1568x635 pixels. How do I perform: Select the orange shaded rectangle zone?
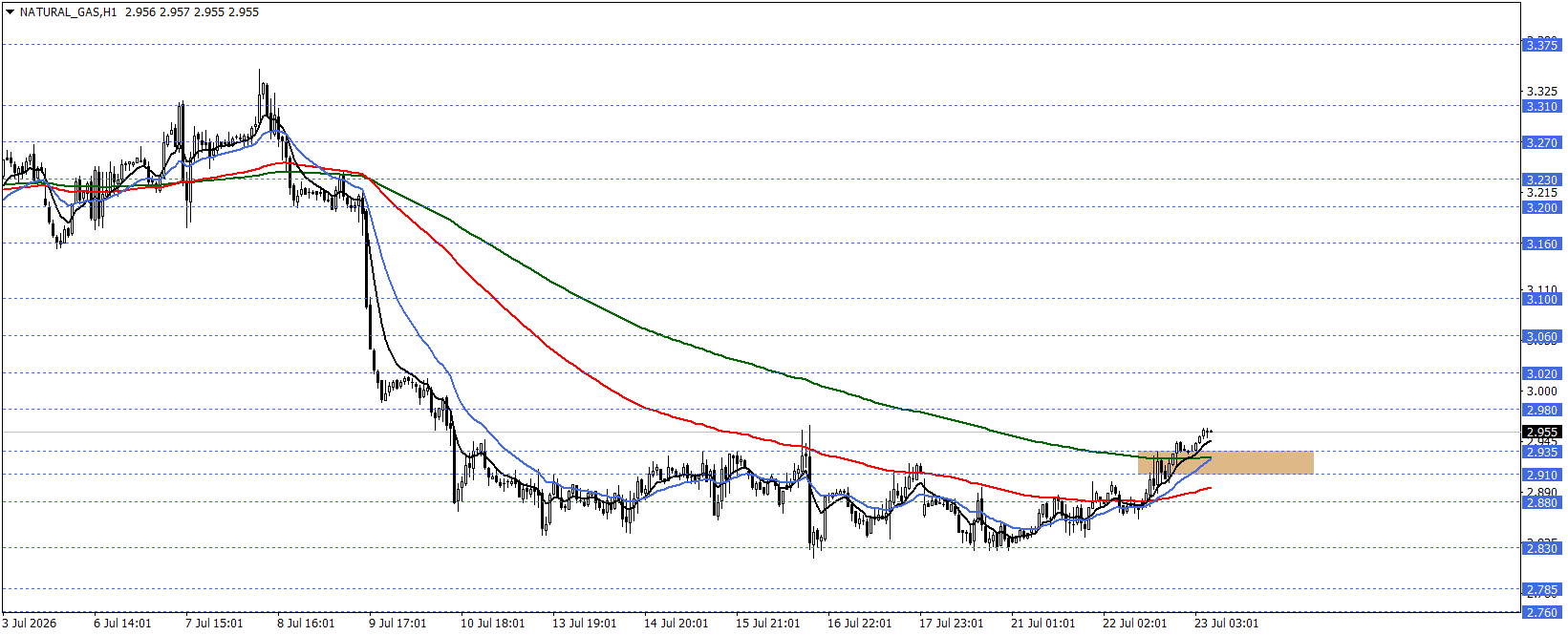[x=1225, y=463]
